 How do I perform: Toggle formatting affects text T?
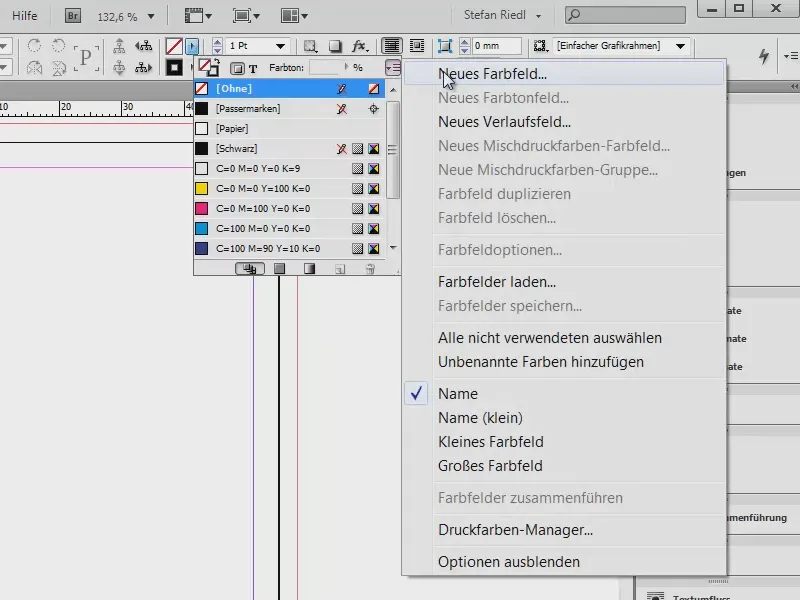[x=253, y=68]
